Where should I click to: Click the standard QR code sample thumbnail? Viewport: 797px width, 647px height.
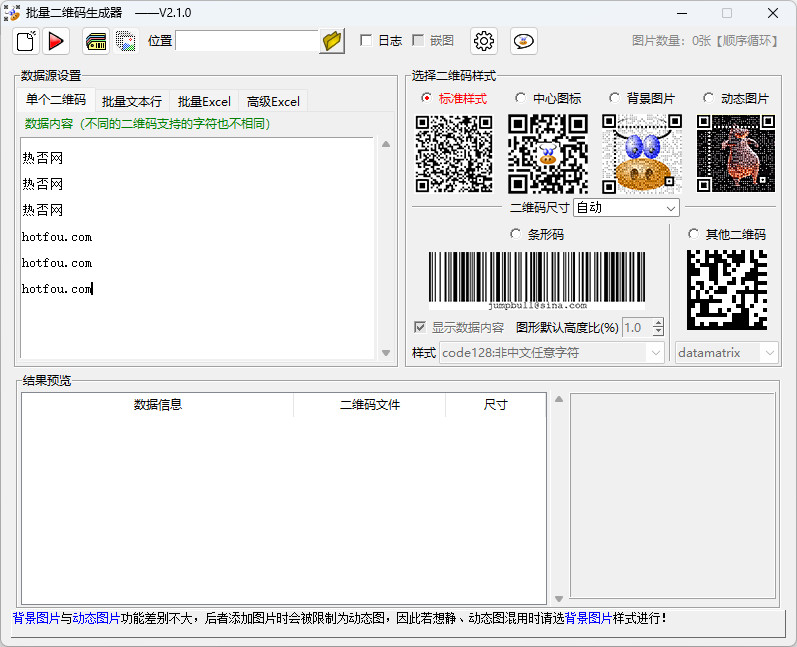(454, 154)
